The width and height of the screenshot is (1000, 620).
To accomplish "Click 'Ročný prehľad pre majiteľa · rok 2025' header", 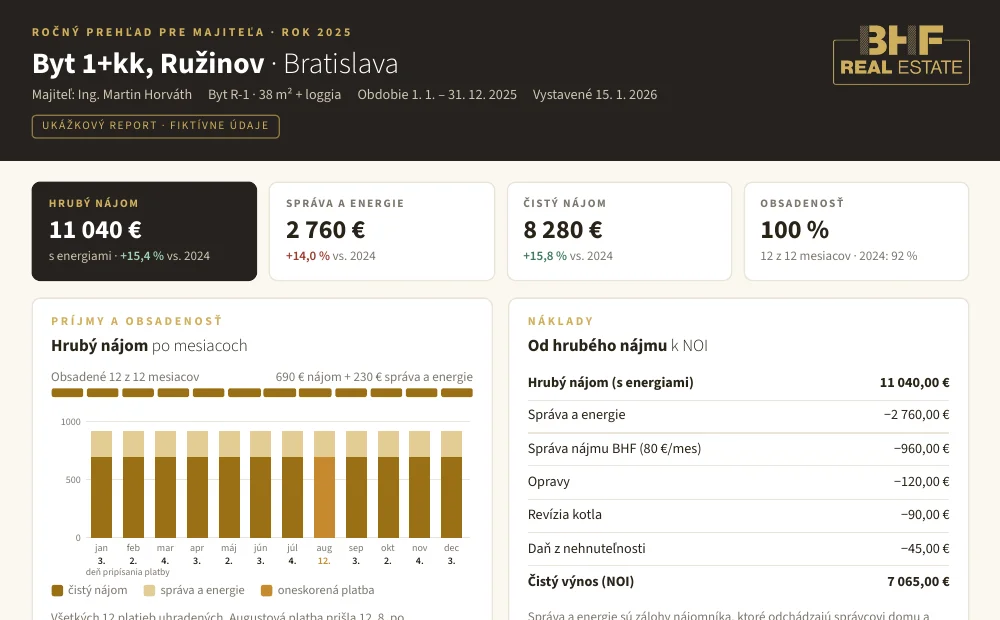I will pyautogui.click(x=192, y=32).
